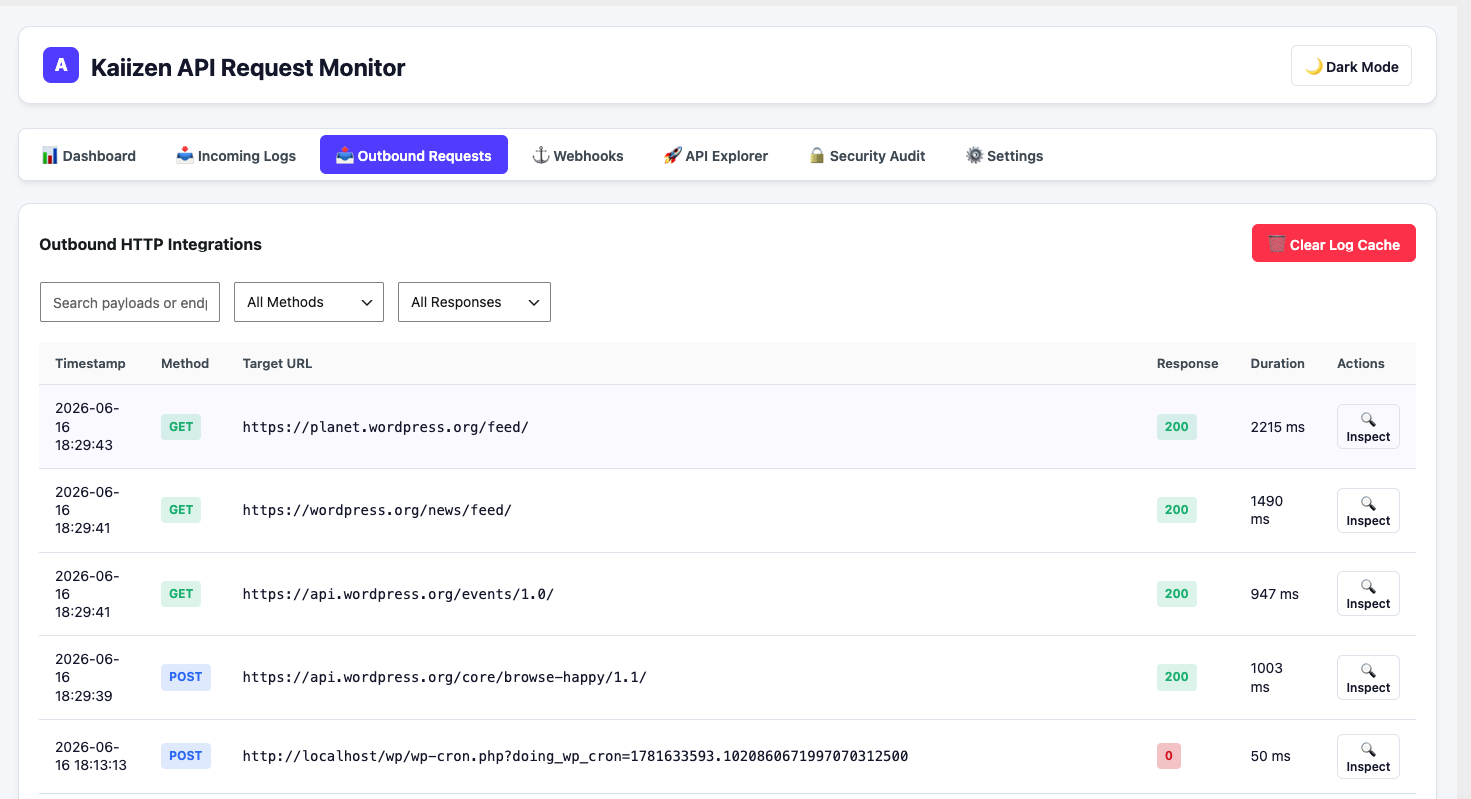Click the Duration column header
1471x799 pixels.
click(x=1277, y=363)
